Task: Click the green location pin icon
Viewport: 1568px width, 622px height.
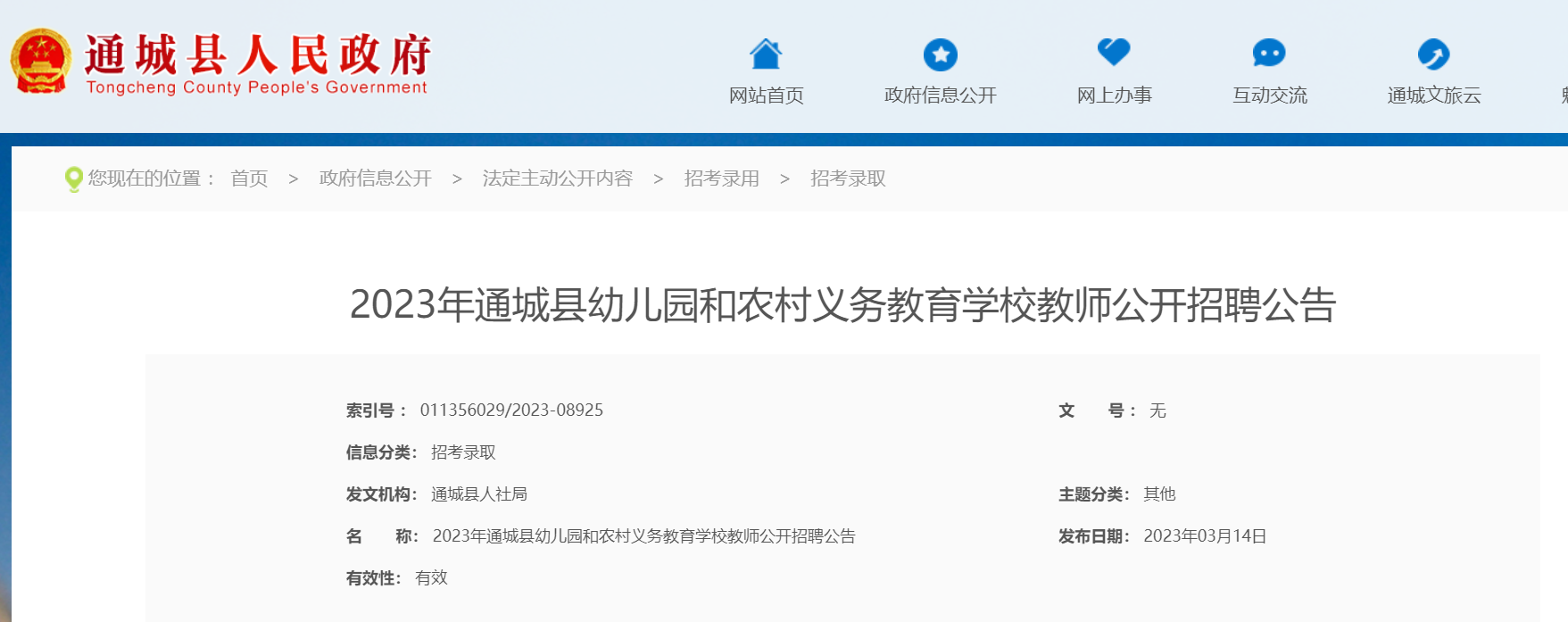Action: coord(74,179)
